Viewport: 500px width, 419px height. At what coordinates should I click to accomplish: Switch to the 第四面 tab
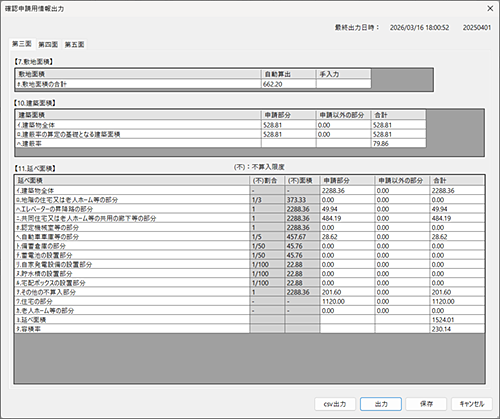pos(48,44)
